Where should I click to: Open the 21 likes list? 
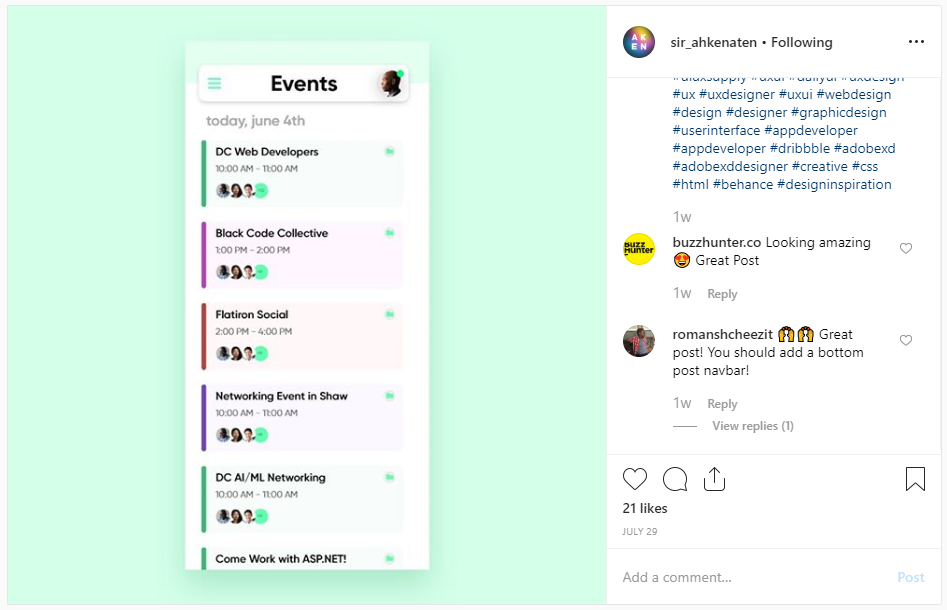(x=645, y=509)
